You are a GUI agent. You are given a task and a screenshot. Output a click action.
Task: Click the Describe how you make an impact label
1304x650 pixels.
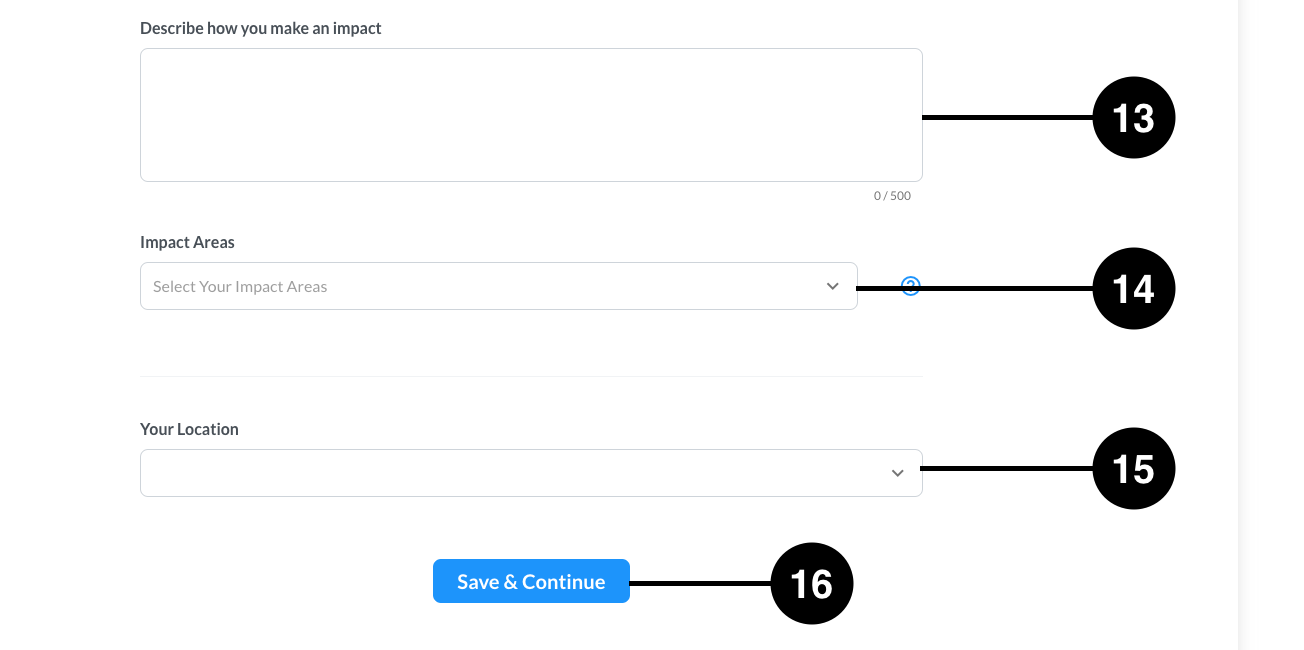click(261, 28)
